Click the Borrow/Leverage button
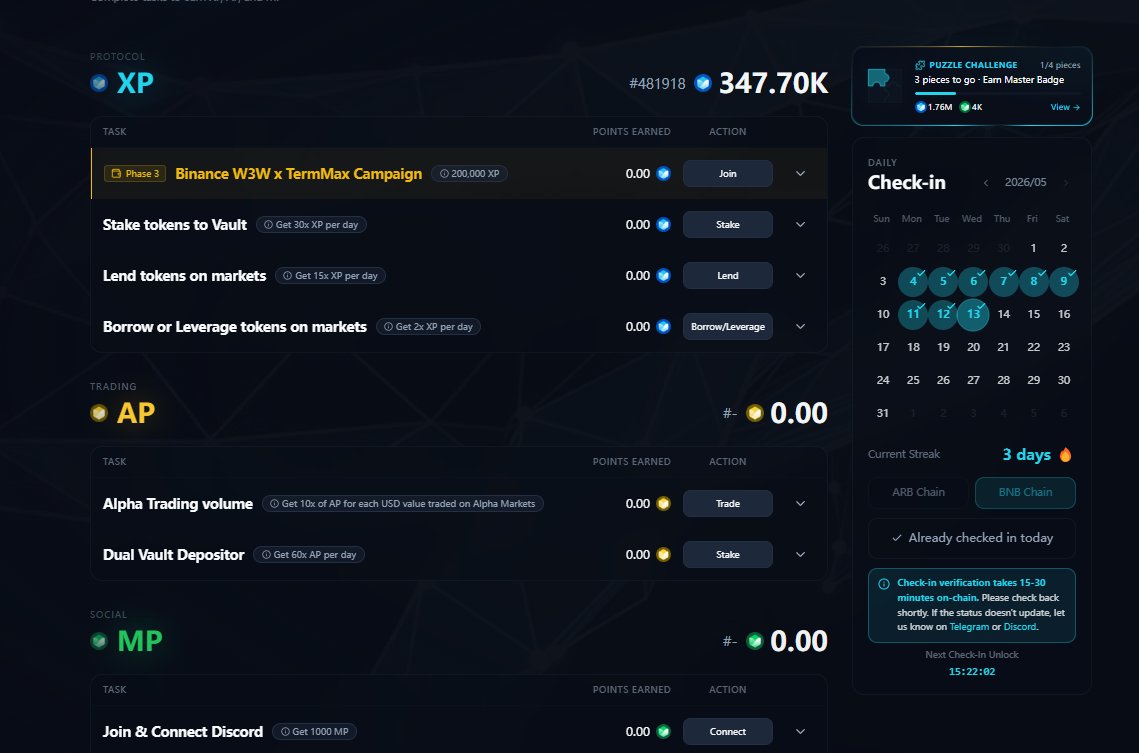The width and height of the screenshot is (1139, 753). (728, 327)
